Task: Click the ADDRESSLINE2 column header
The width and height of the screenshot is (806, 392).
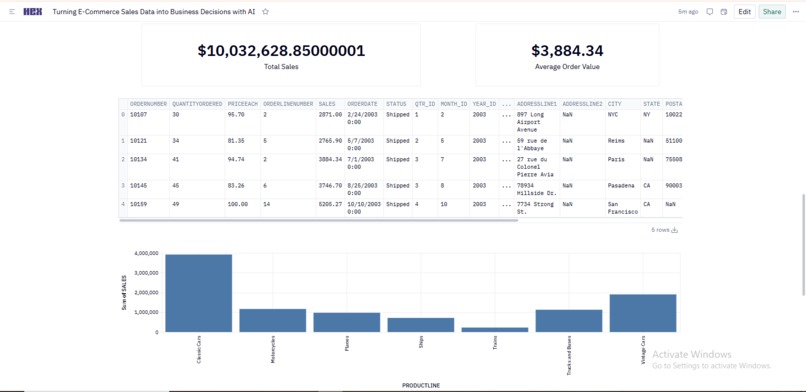Action: [582, 104]
